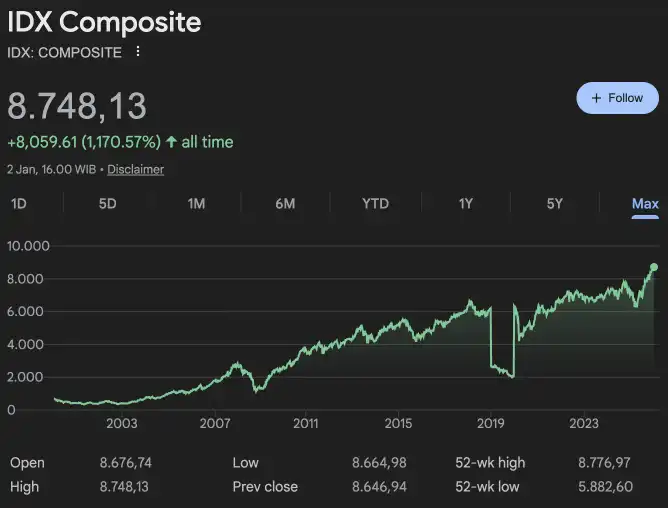
Task: Click the chart near 2007 peak
Action: 237,364
